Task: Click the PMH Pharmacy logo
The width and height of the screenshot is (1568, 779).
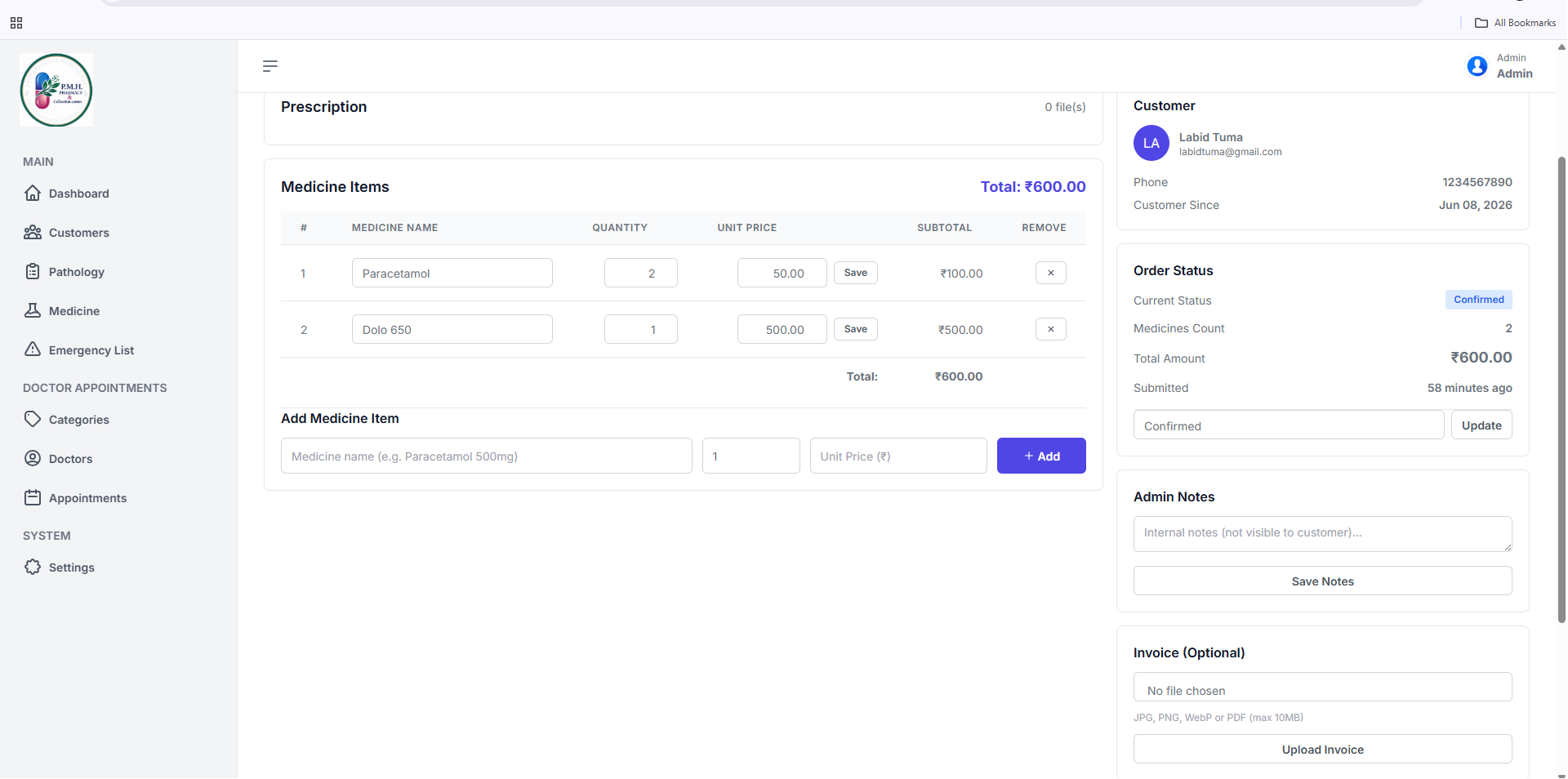Action: (x=56, y=90)
